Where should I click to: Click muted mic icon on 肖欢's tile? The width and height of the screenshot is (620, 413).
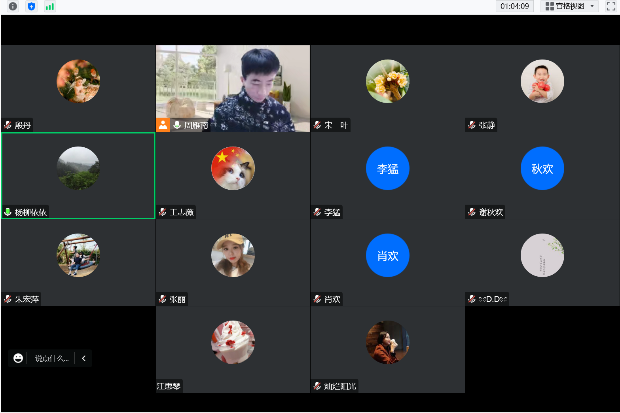click(x=317, y=299)
